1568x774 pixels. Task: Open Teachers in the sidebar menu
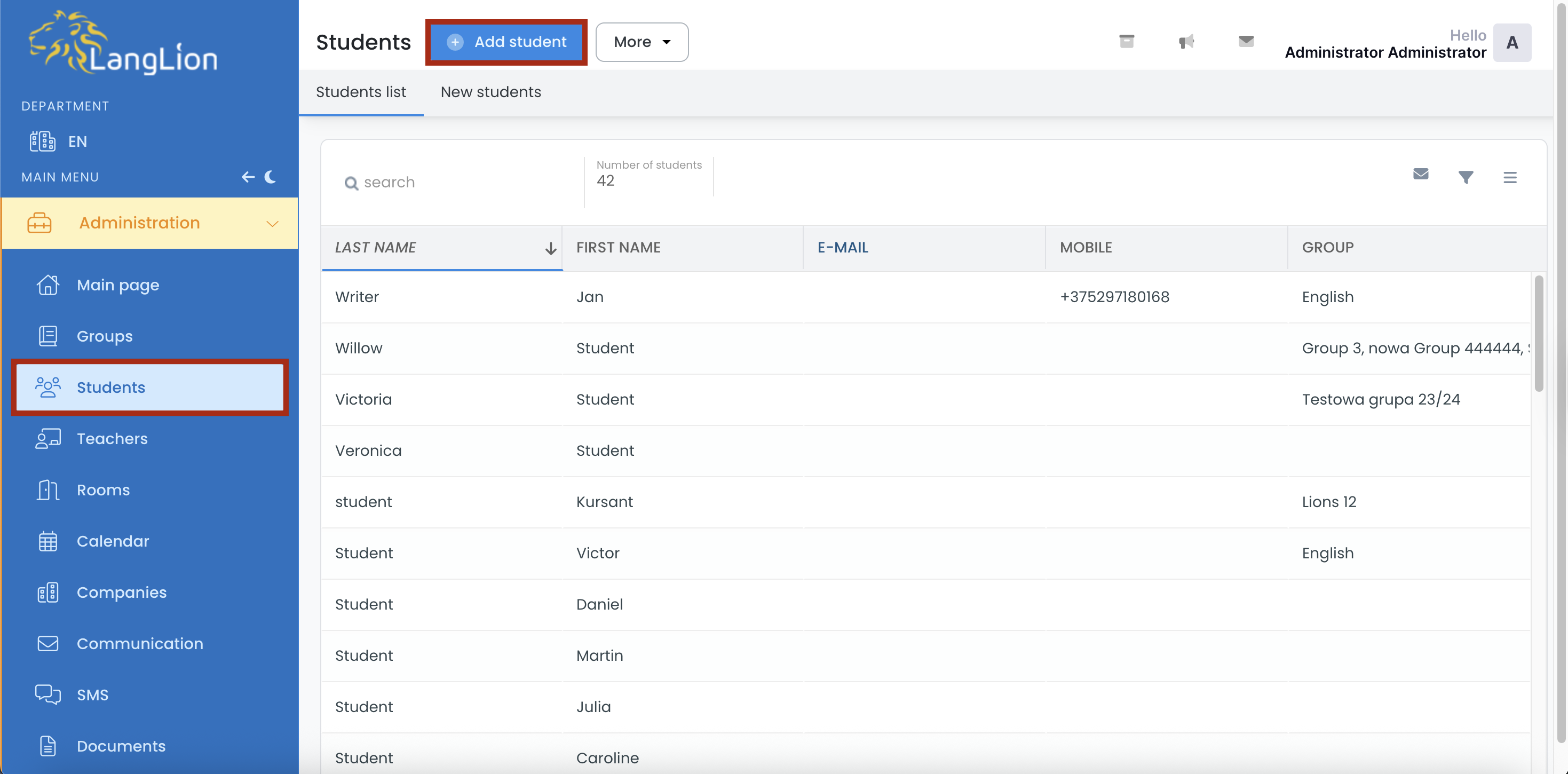pyautogui.click(x=112, y=438)
